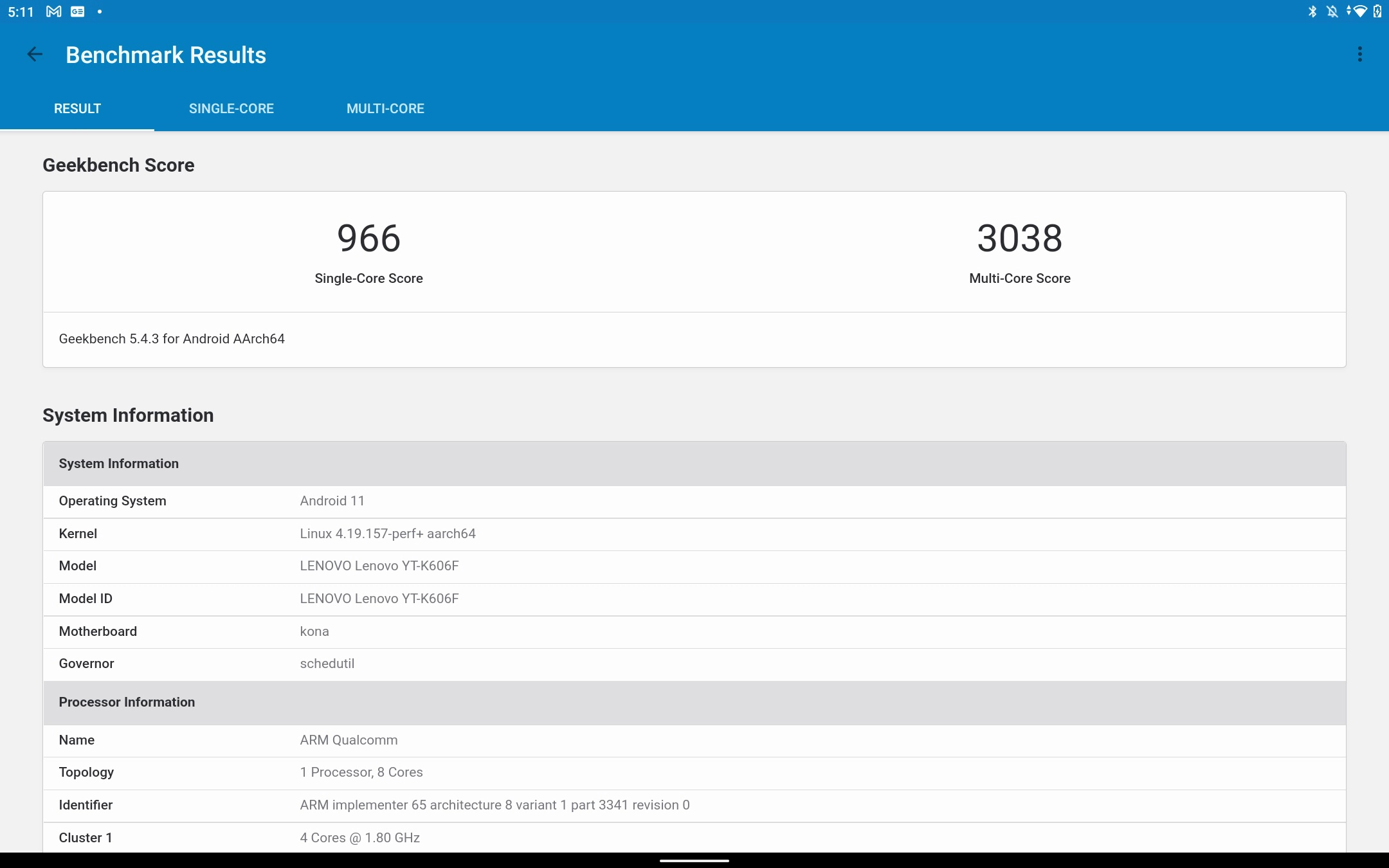Tap 4 Cores @ 1.80 GHz value
The width and height of the screenshot is (1389, 868).
(x=360, y=838)
